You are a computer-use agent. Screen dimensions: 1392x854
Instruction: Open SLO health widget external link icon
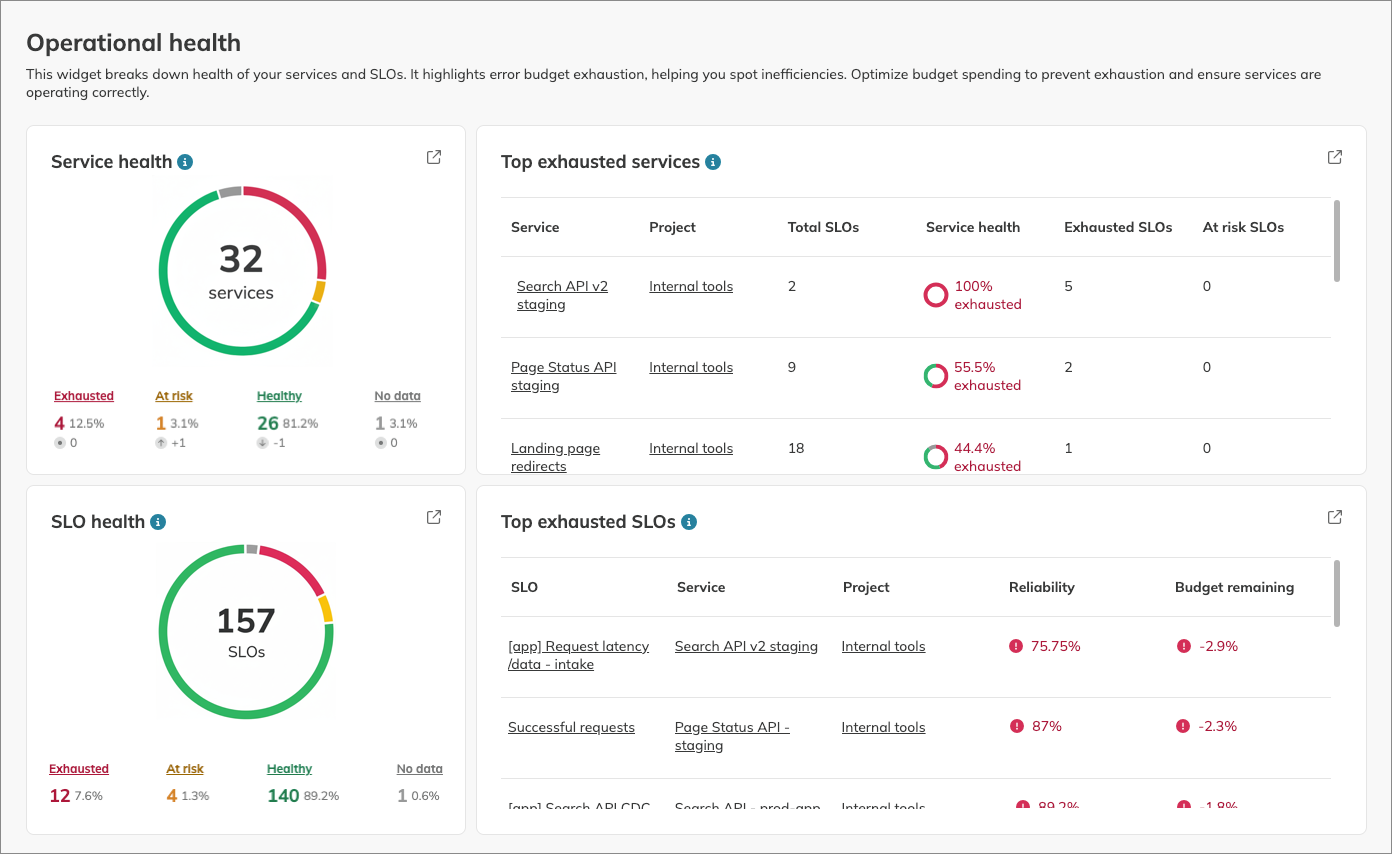pos(434,517)
